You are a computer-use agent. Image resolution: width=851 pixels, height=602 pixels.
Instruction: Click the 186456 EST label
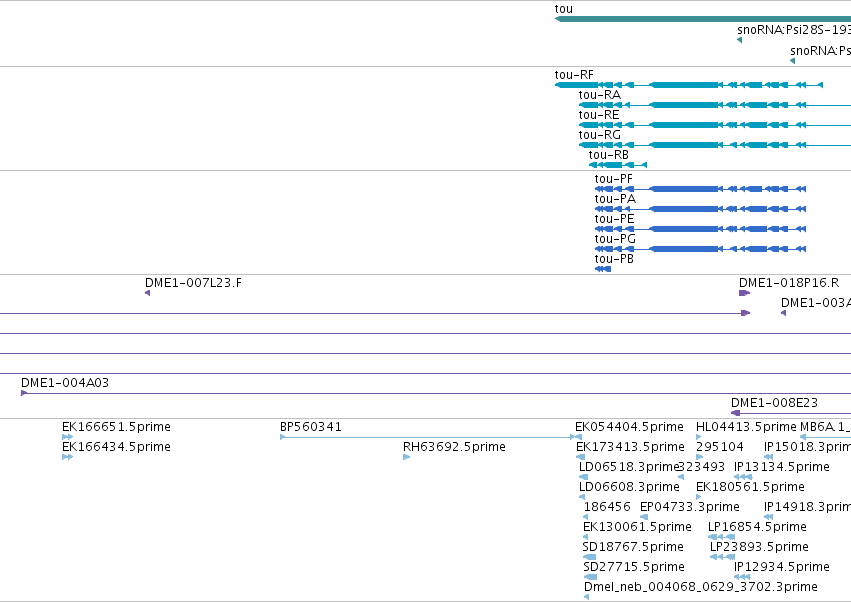tap(607, 508)
